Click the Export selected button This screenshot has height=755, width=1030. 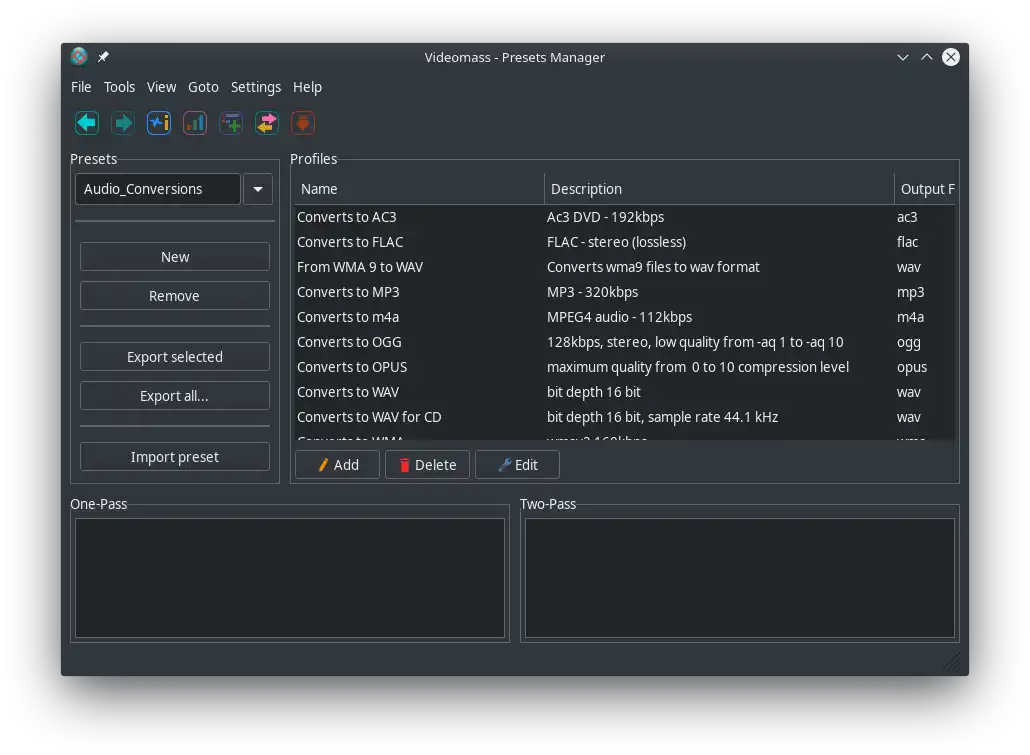pyautogui.click(x=175, y=357)
